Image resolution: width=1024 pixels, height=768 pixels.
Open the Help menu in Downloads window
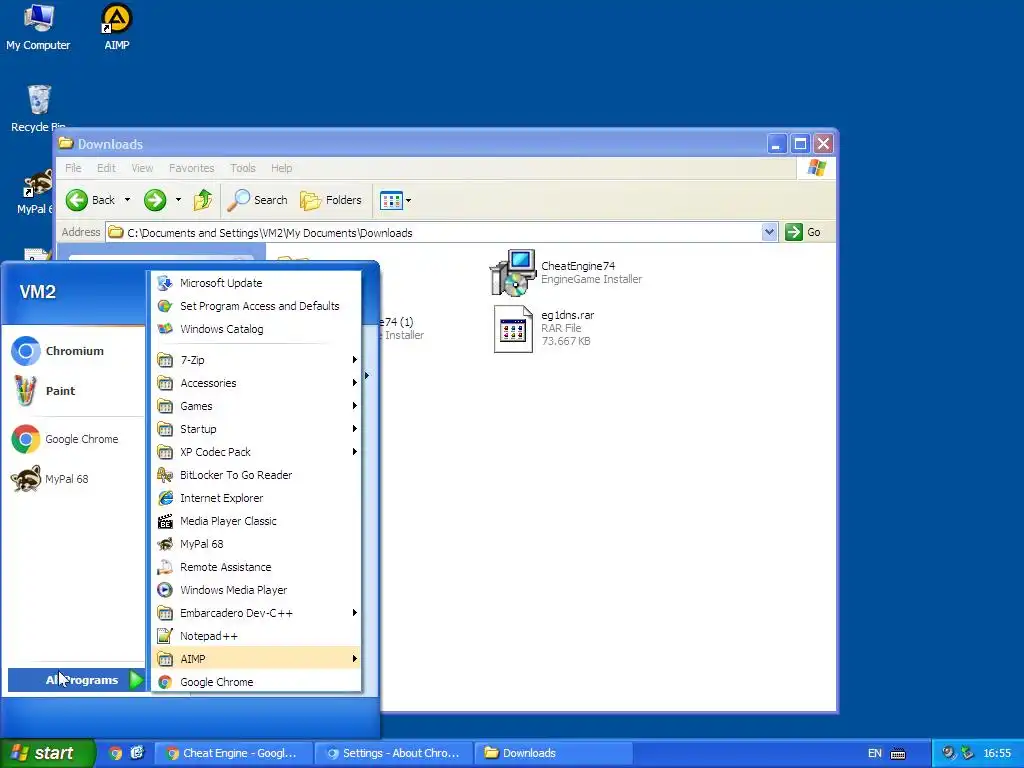281,168
